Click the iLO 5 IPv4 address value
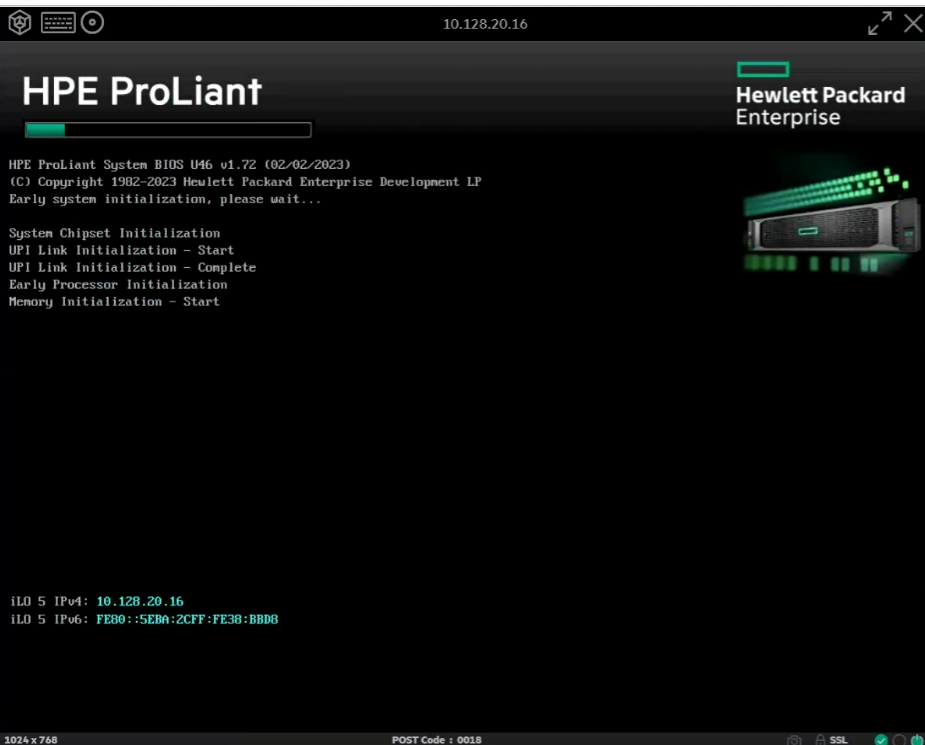 point(140,601)
